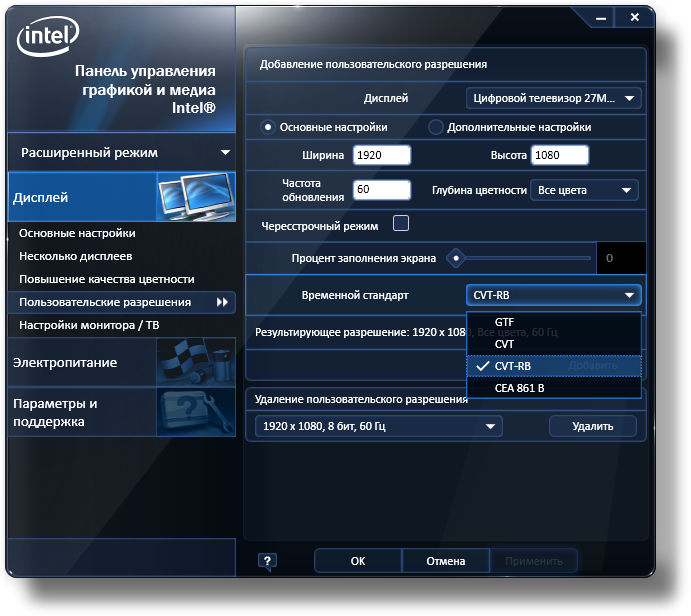691x616 pixels.
Task: Close the Intel control panel window
Action: click(635, 17)
